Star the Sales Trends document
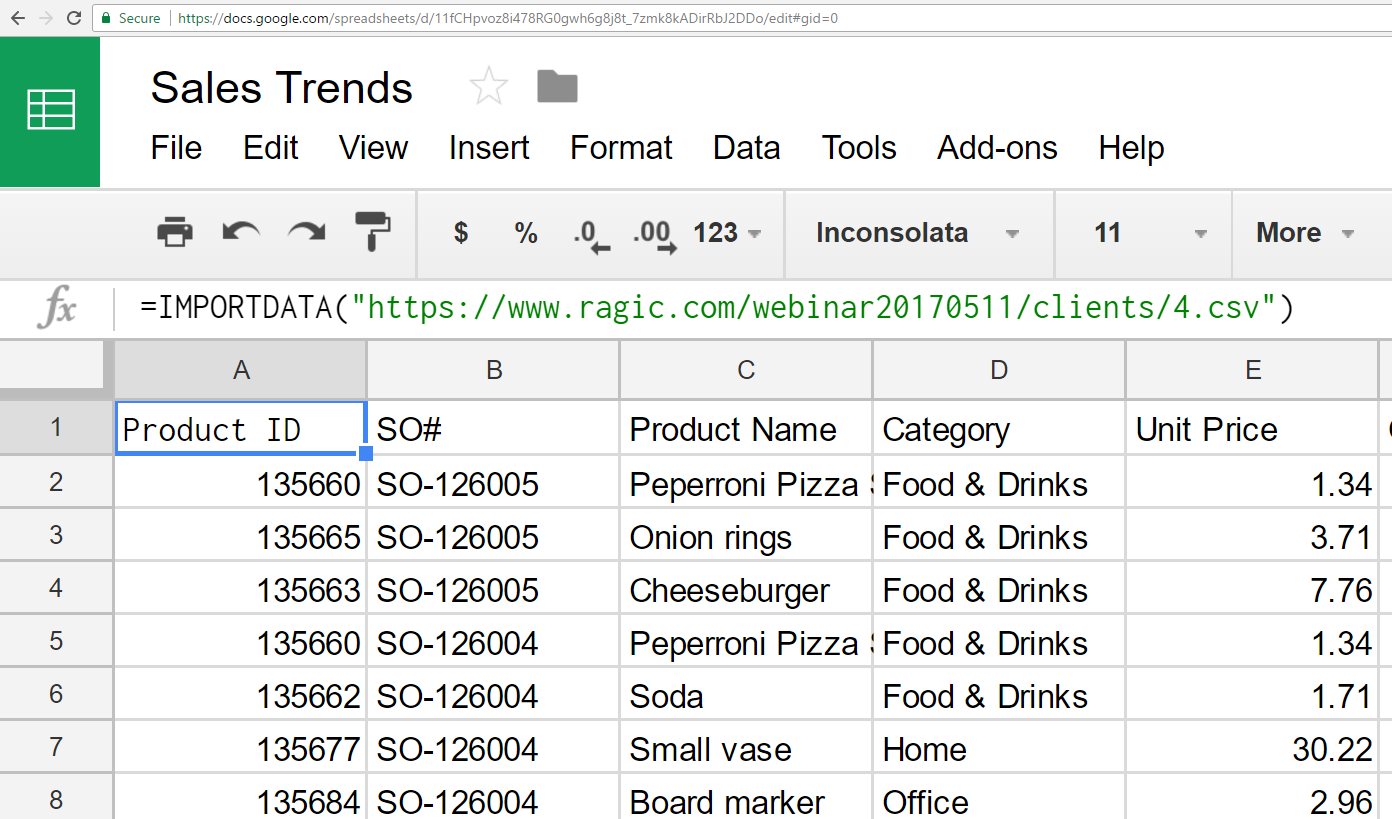Image resolution: width=1392 pixels, height=819 pixels. [489, 87]
